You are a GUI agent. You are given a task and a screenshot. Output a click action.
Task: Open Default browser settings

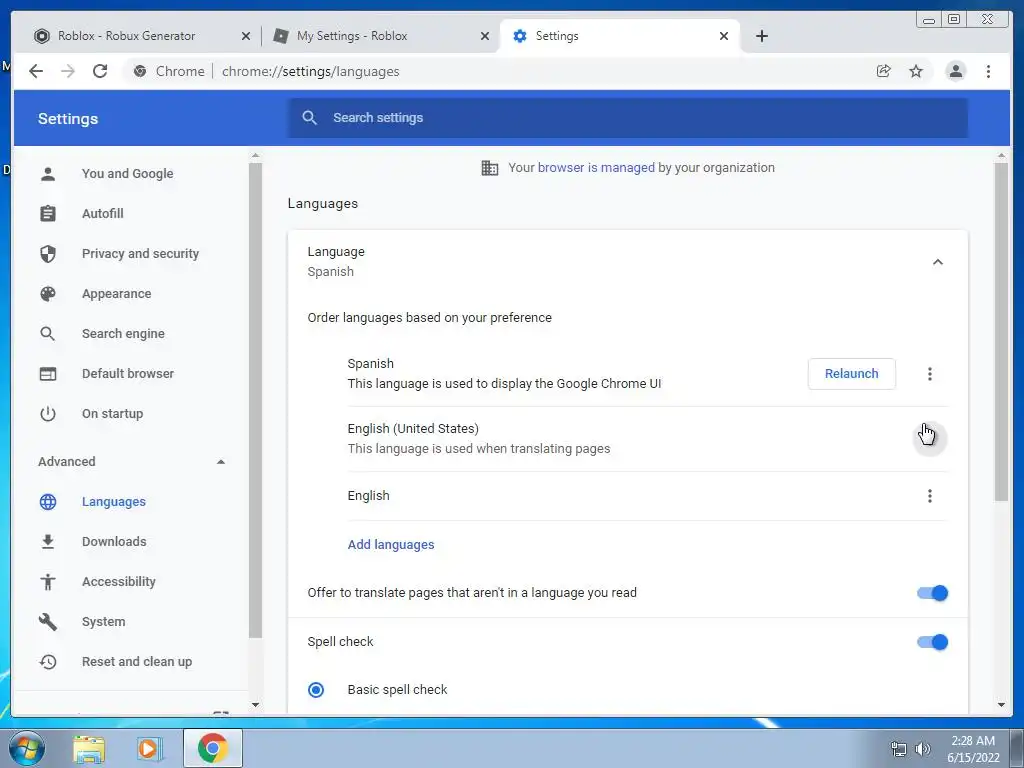coord(127,374)
